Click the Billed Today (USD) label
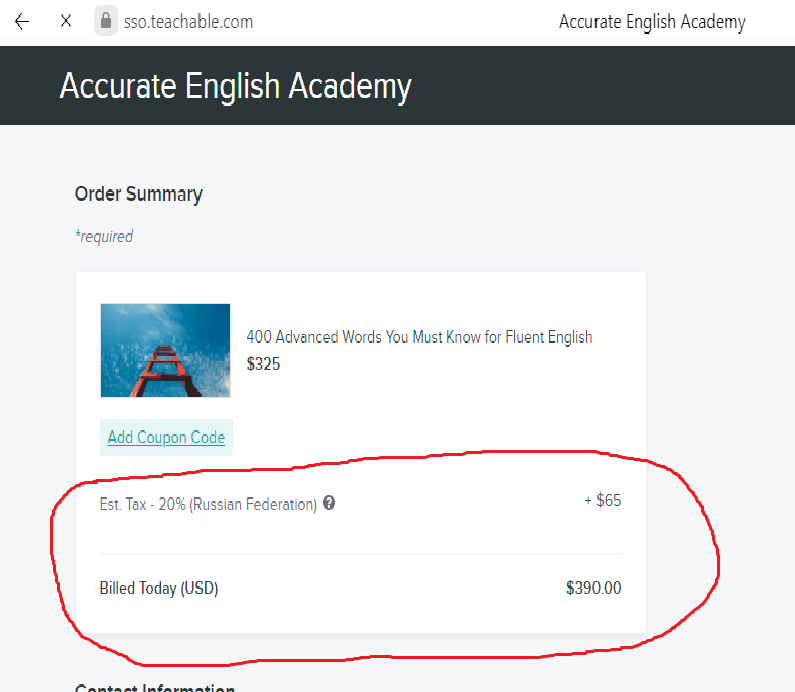795x692 pixels. [x=159, y=588]
